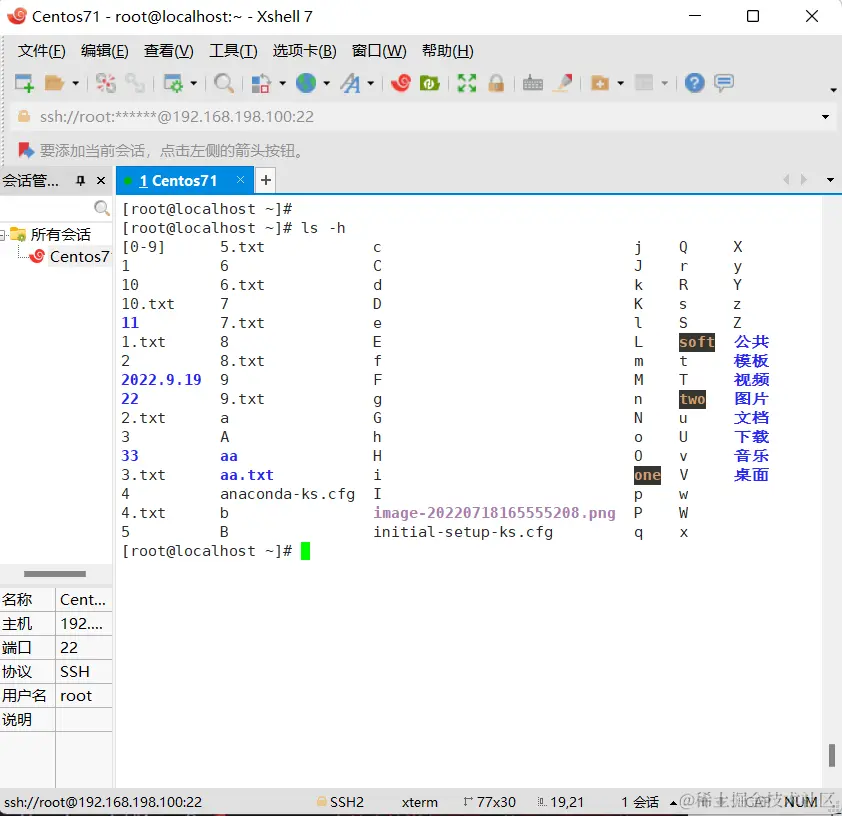Screen dimensions: 842x816
Task: Click the Open Session folder icon
Action: tap(54, 83)
